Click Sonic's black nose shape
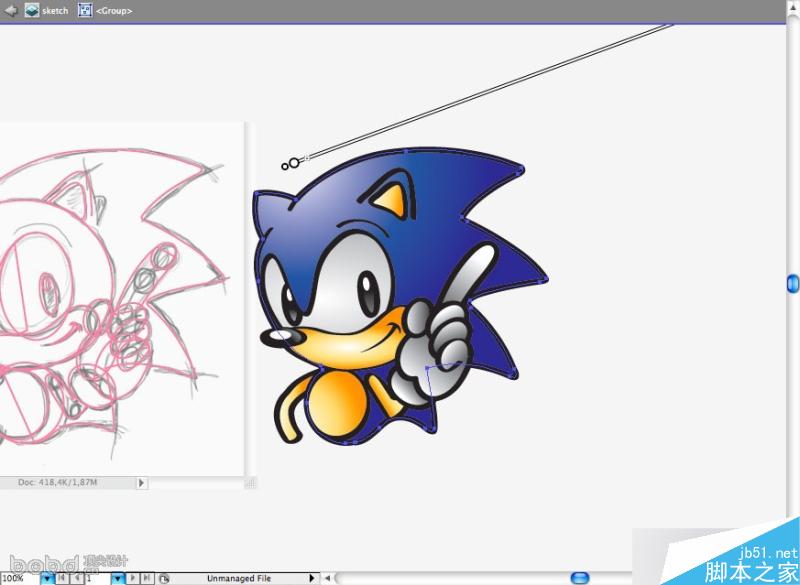Viewport: 800px width, 585px height. click(282, 336)
